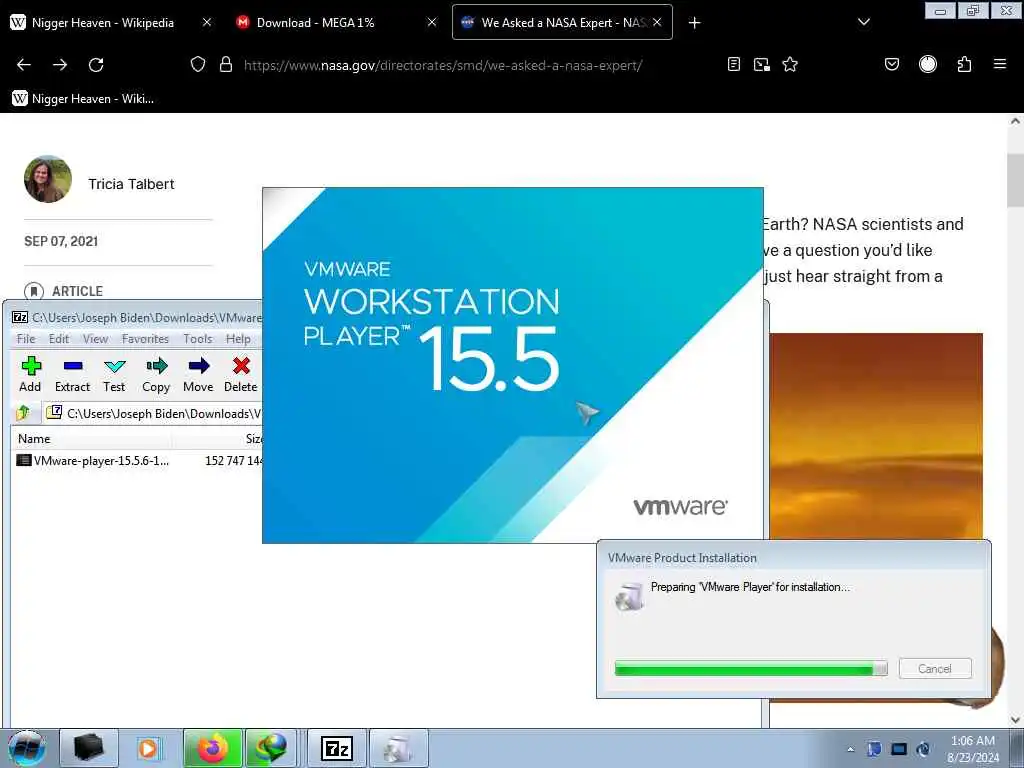Bookmark this page with the star icon
Image resolution: width=1024 pixels, height=768 pixels.
tap(790, 65)
